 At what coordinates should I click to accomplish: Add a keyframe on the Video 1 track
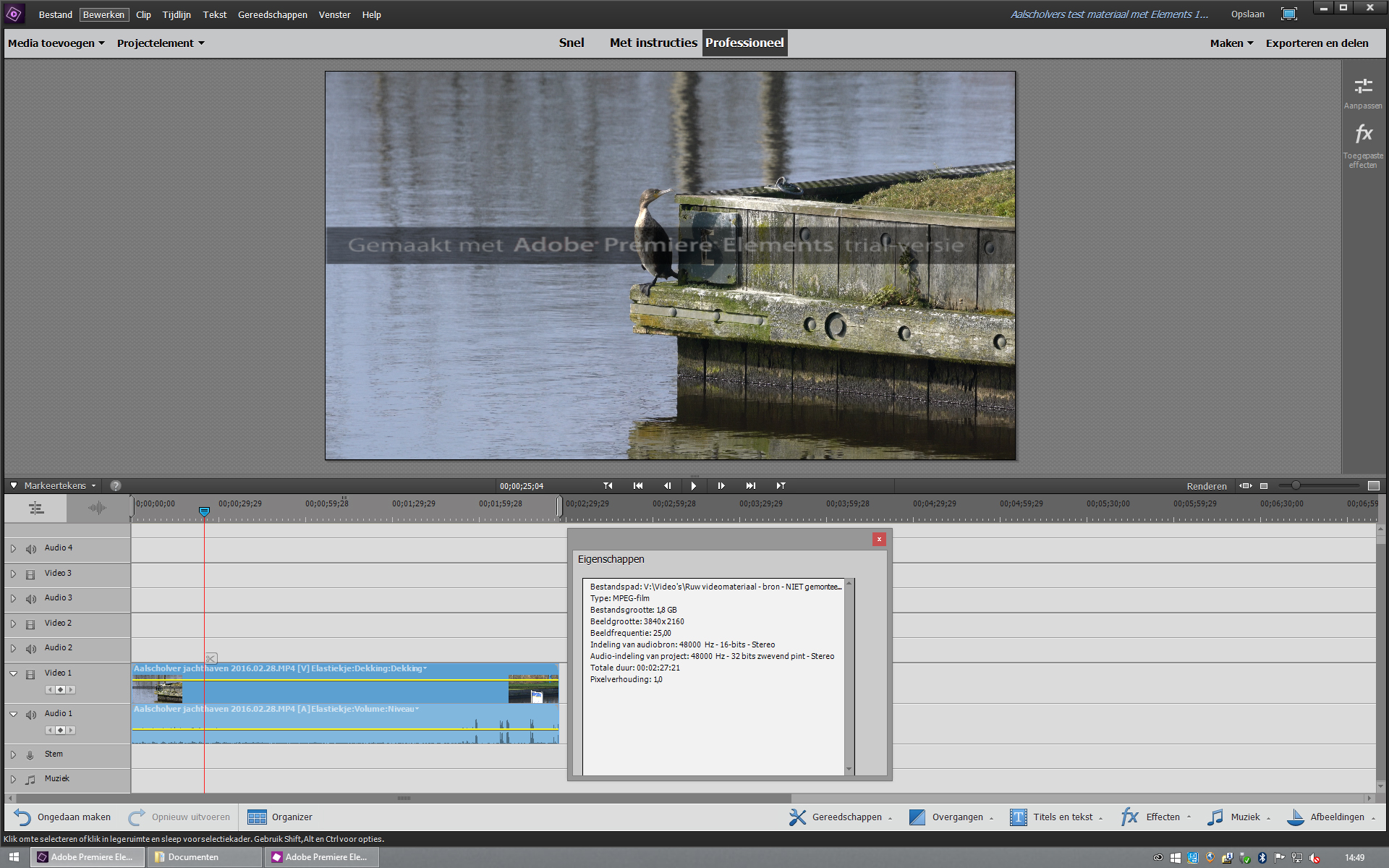coord(61,690)
